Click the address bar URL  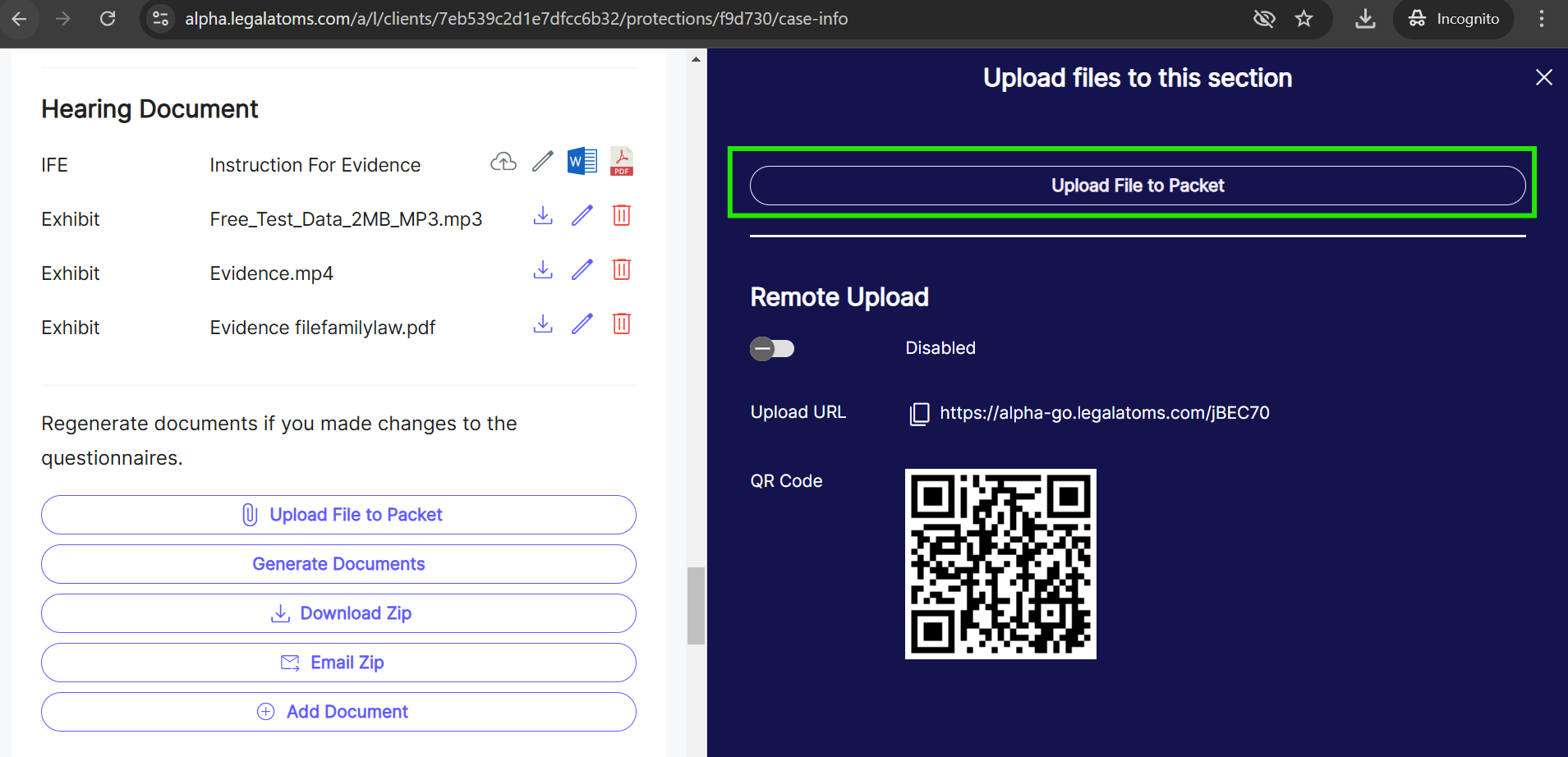coord(516,19)
